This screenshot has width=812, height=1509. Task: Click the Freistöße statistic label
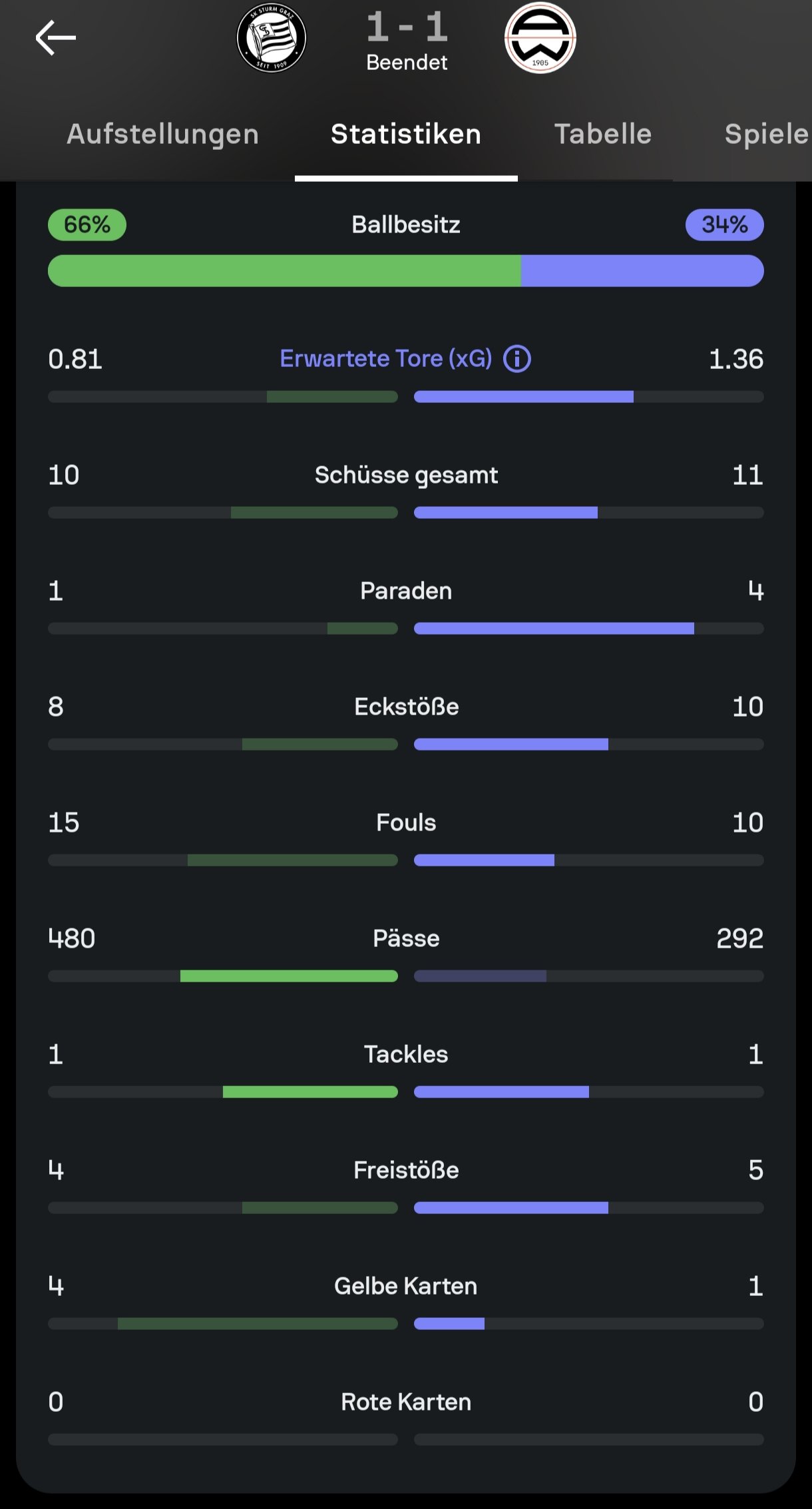(406, 1170)
